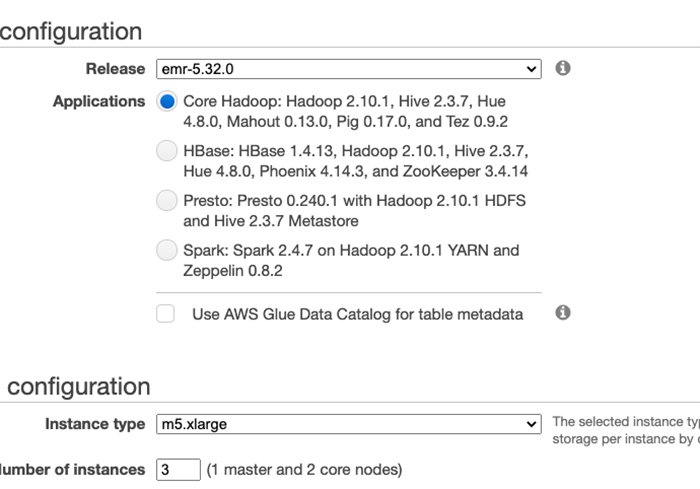Click the Spark on Hadoop YARN description text
Image resolution: width=700 pixels, height=489 pixels.
point(351,260)
